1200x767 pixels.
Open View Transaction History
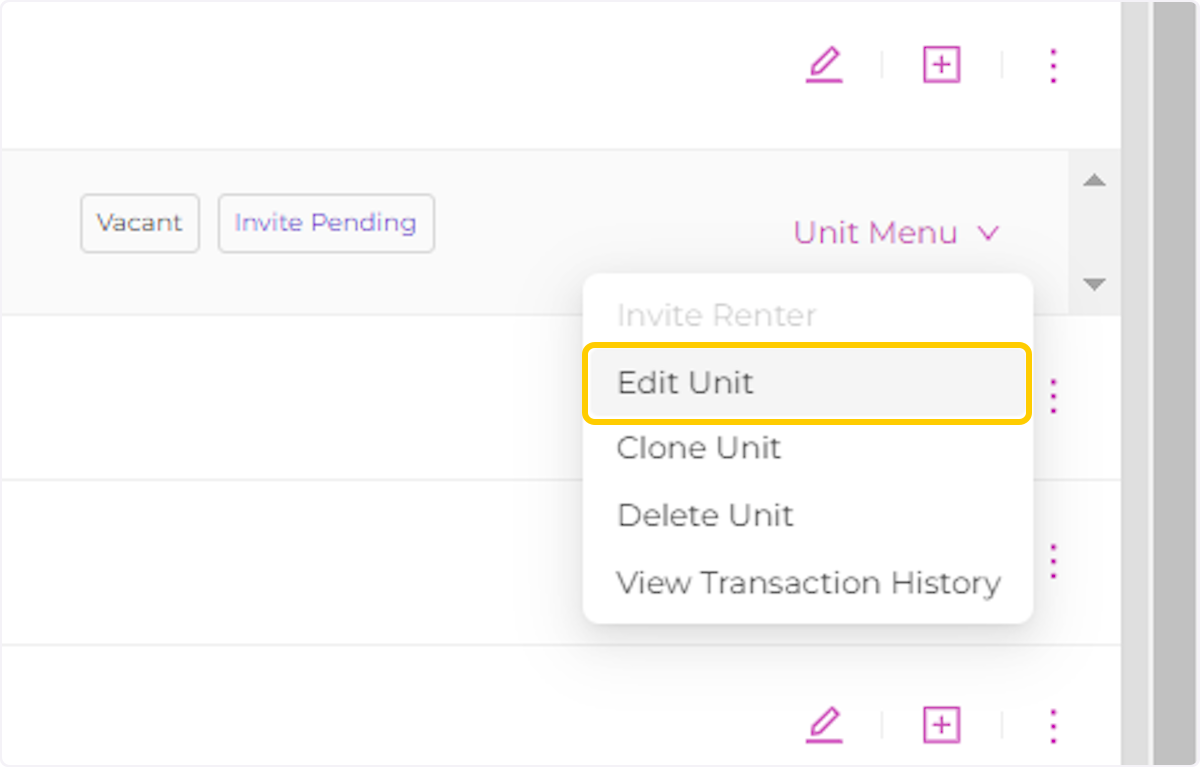coord(810,583)
